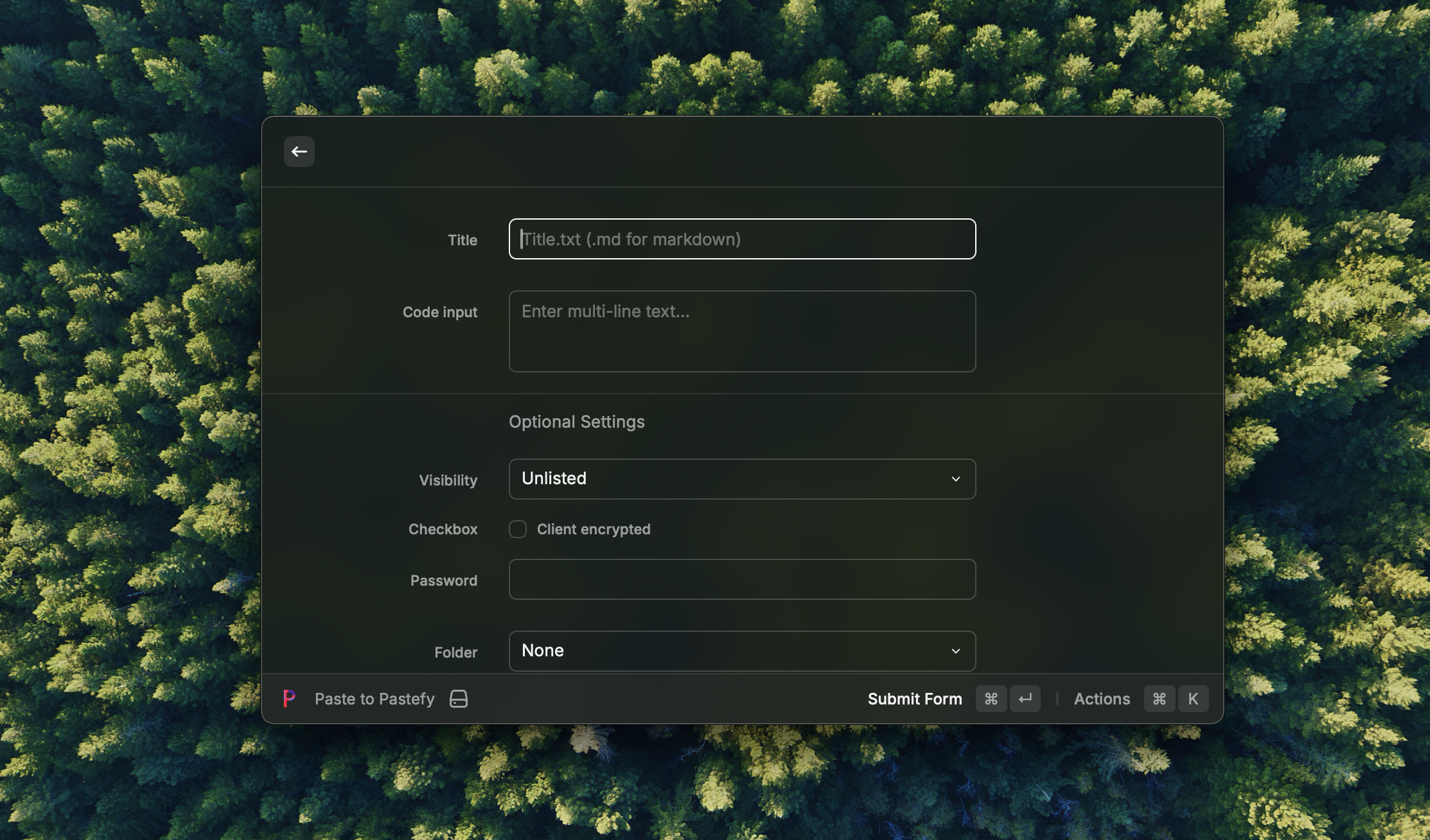Click the Command key icon next to Submit Form
Screen dimensions: 1430x840
pos(991,699)
